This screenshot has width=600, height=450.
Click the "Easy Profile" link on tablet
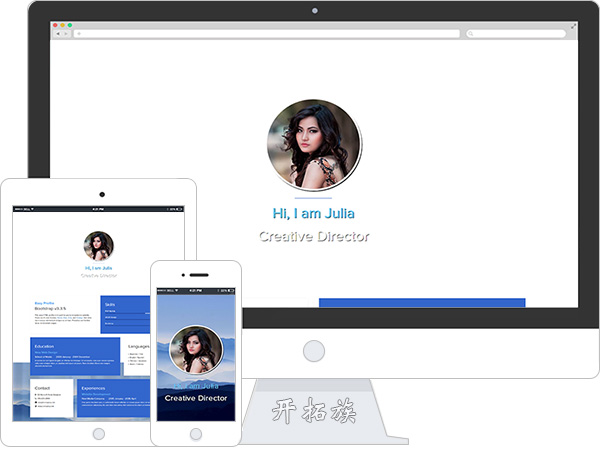[44, 303]
